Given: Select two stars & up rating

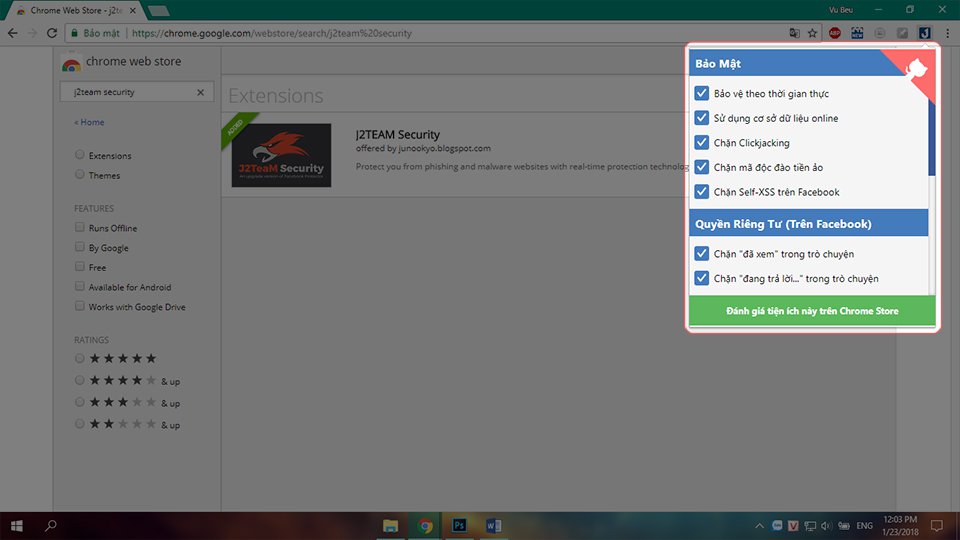Looking at the screenshot, I should point(80,424).
